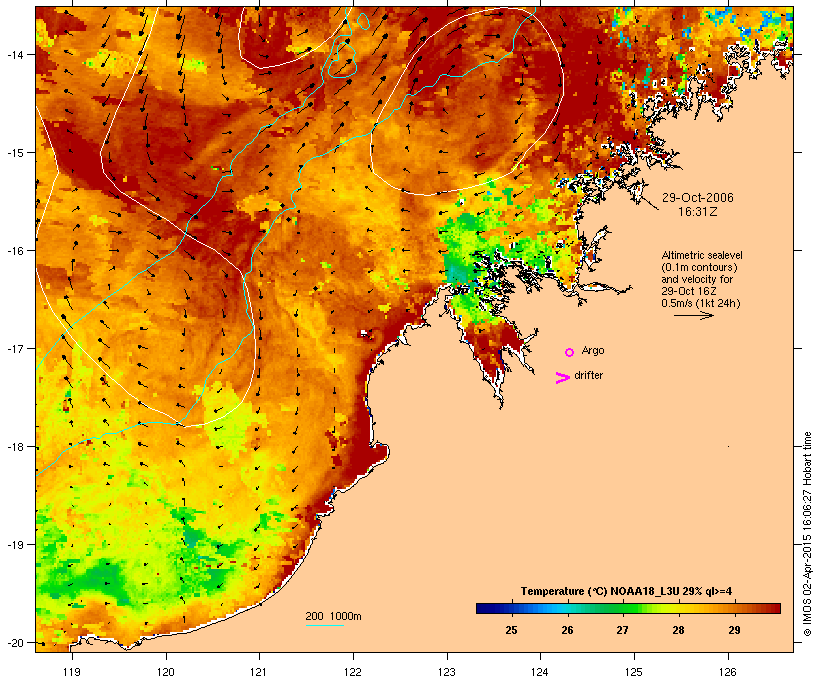Click latitude axis label -15
820x680 pixels.
pos(14,153)
